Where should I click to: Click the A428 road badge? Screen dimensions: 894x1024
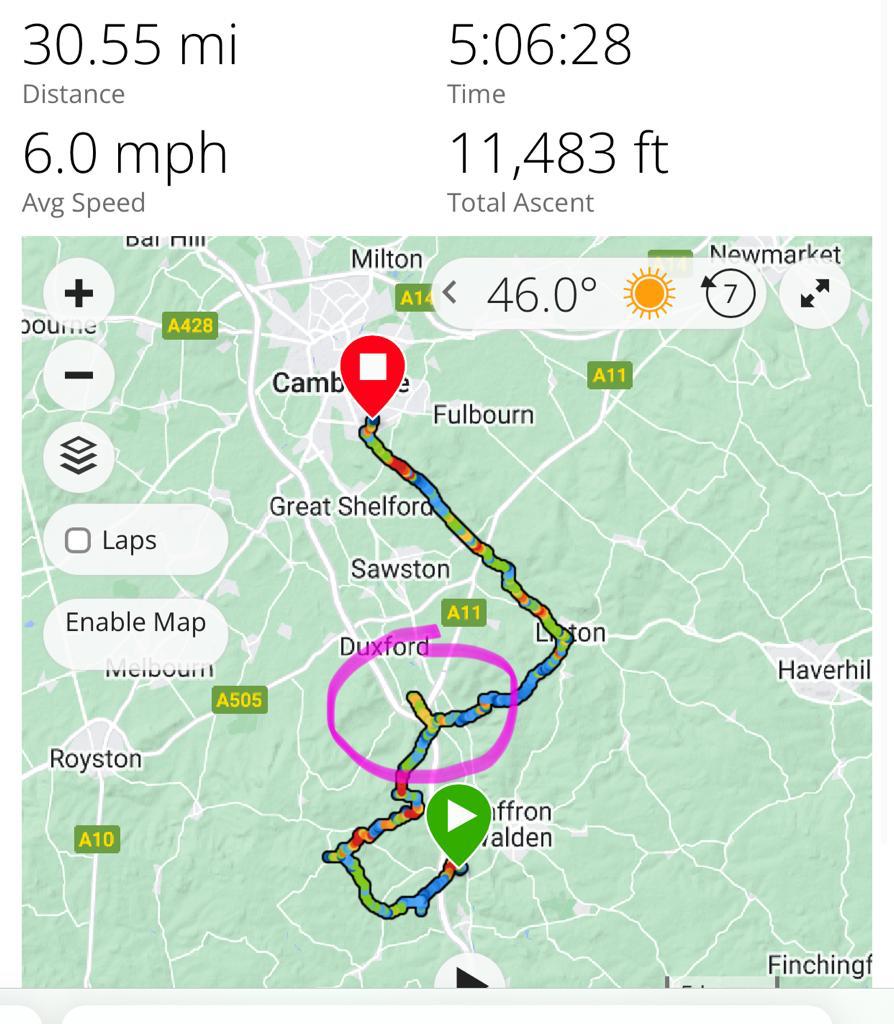point(189,325)
